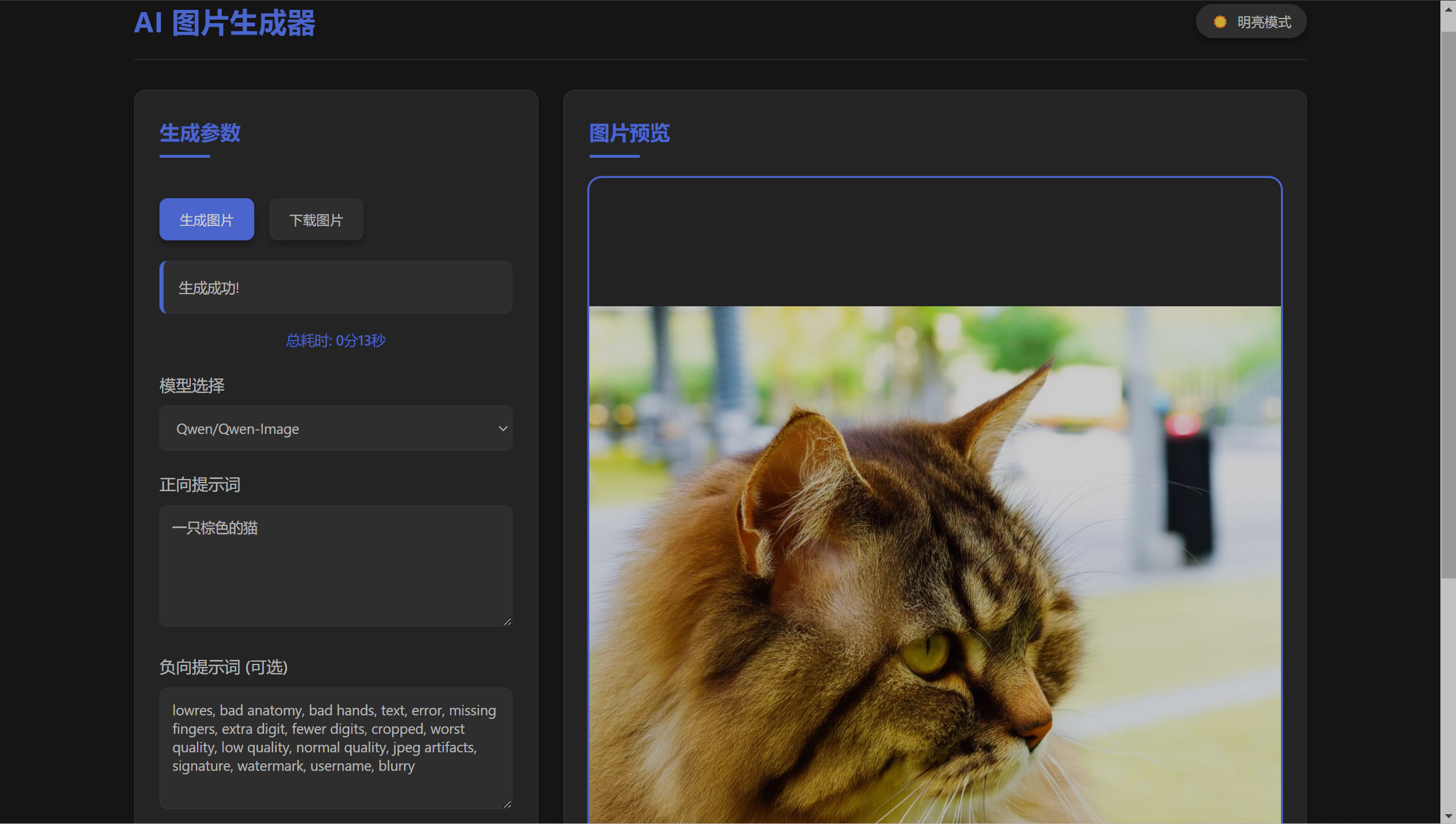Screen dimensions: 1456x824
Task: Click the 负向提示词 (可选) label
Action: (x=224, y=667)
